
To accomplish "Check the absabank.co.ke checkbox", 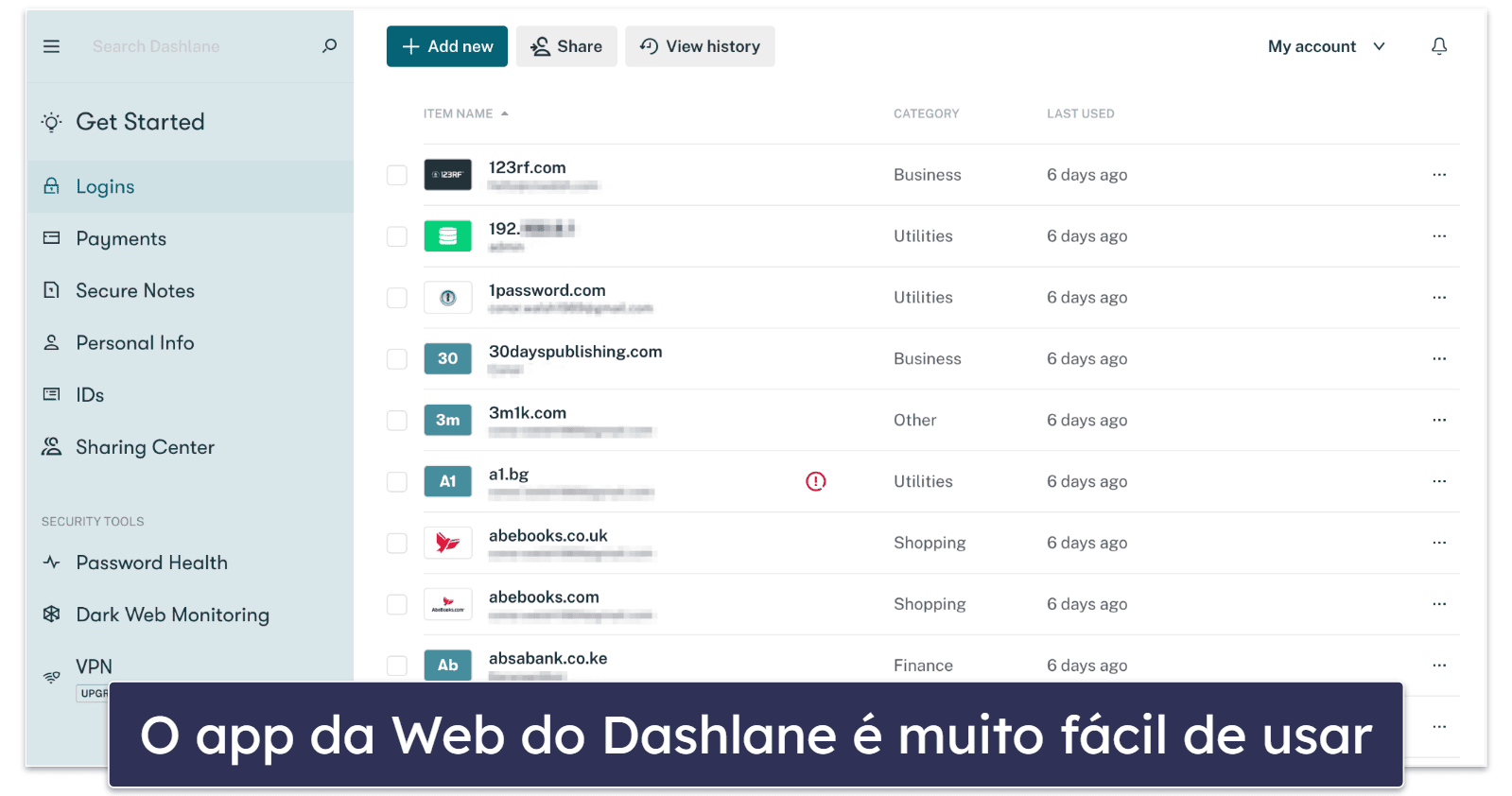I will coord(397,666).
